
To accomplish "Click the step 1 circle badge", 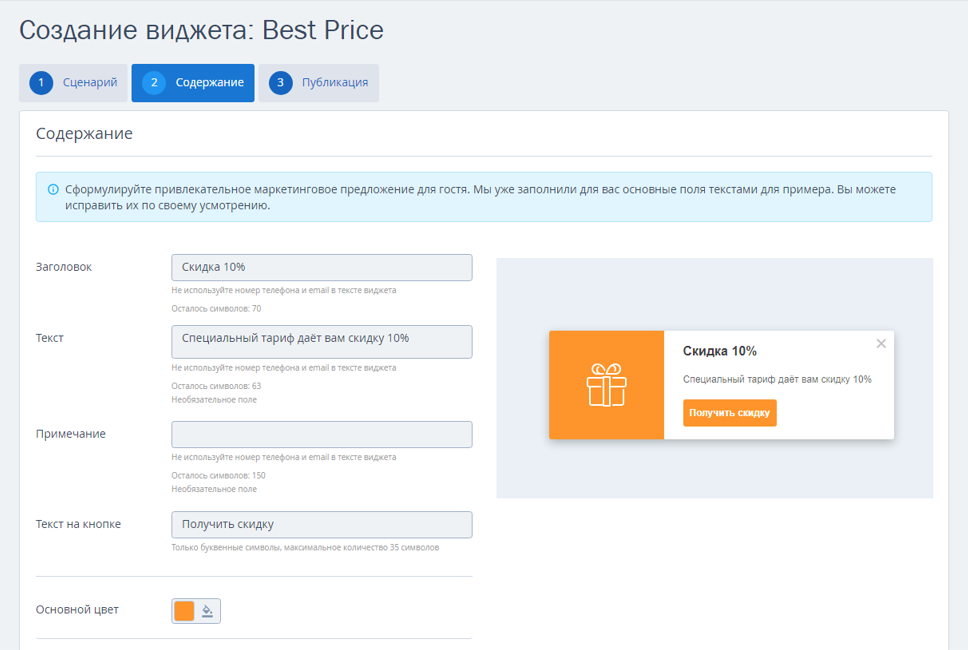I will point(41,83).
